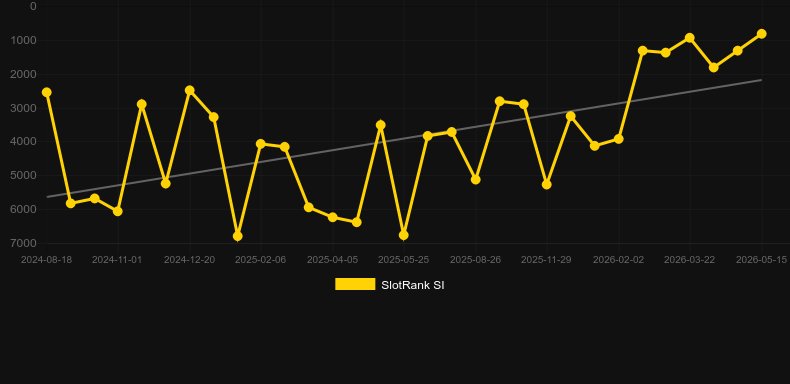Select the data point for 2025-04-05
Viewport: 790px width, 384px height.
[333, 217]
